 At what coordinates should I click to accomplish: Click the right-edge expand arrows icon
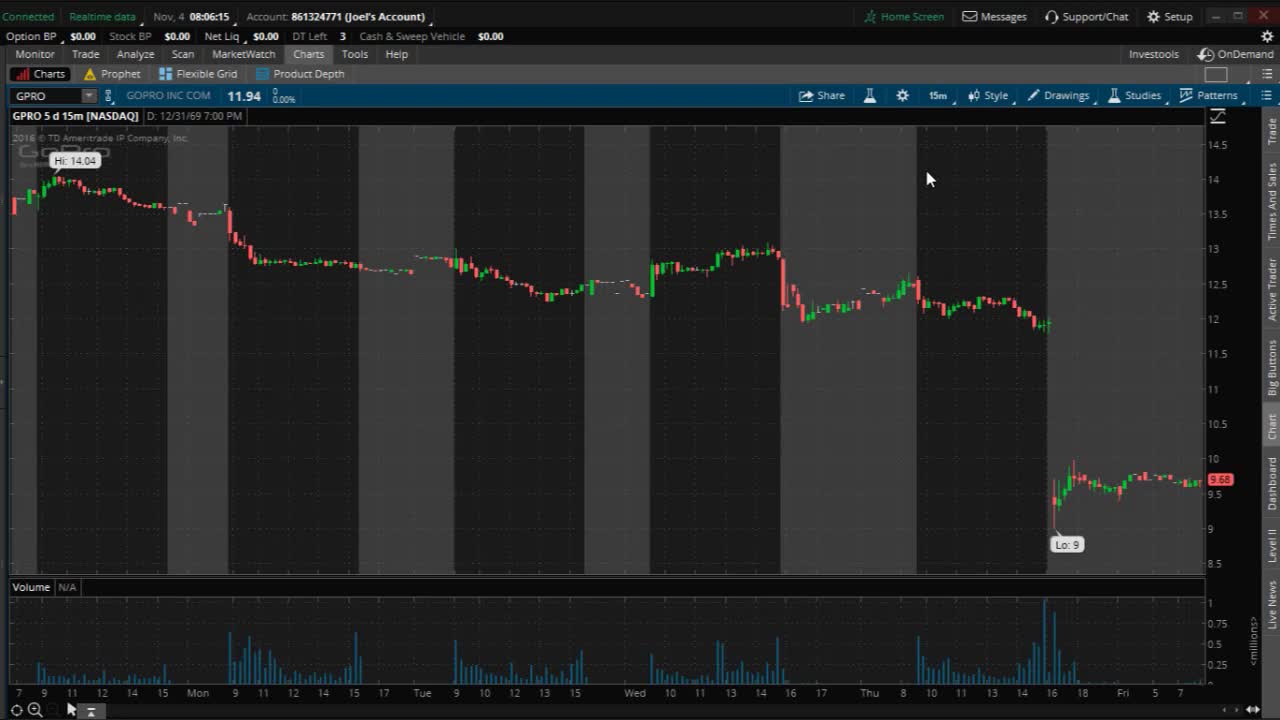point(1253,710)
